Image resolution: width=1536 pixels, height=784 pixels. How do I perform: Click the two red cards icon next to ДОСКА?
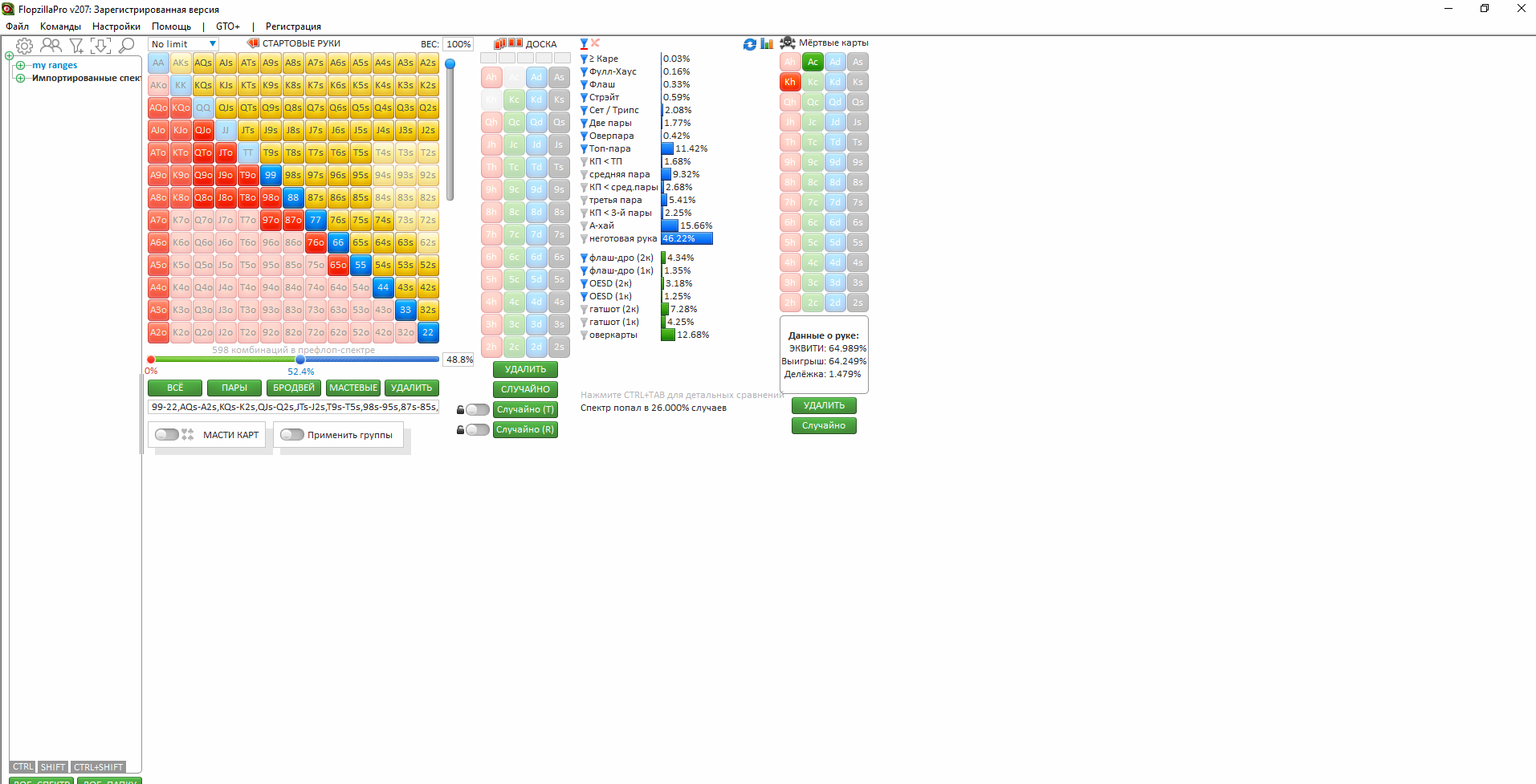[515, 43]
